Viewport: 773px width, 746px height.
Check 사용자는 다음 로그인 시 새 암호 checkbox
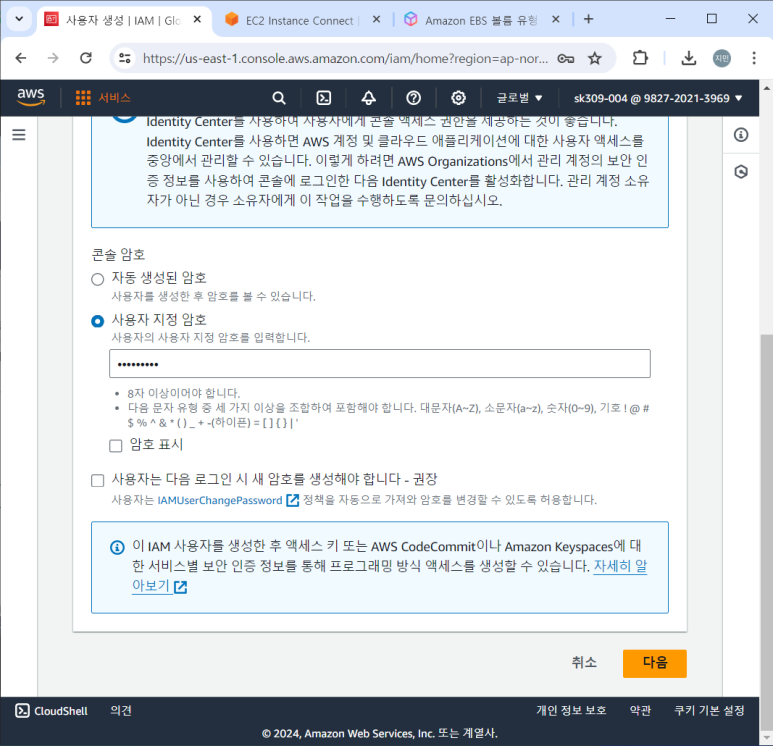98,480
